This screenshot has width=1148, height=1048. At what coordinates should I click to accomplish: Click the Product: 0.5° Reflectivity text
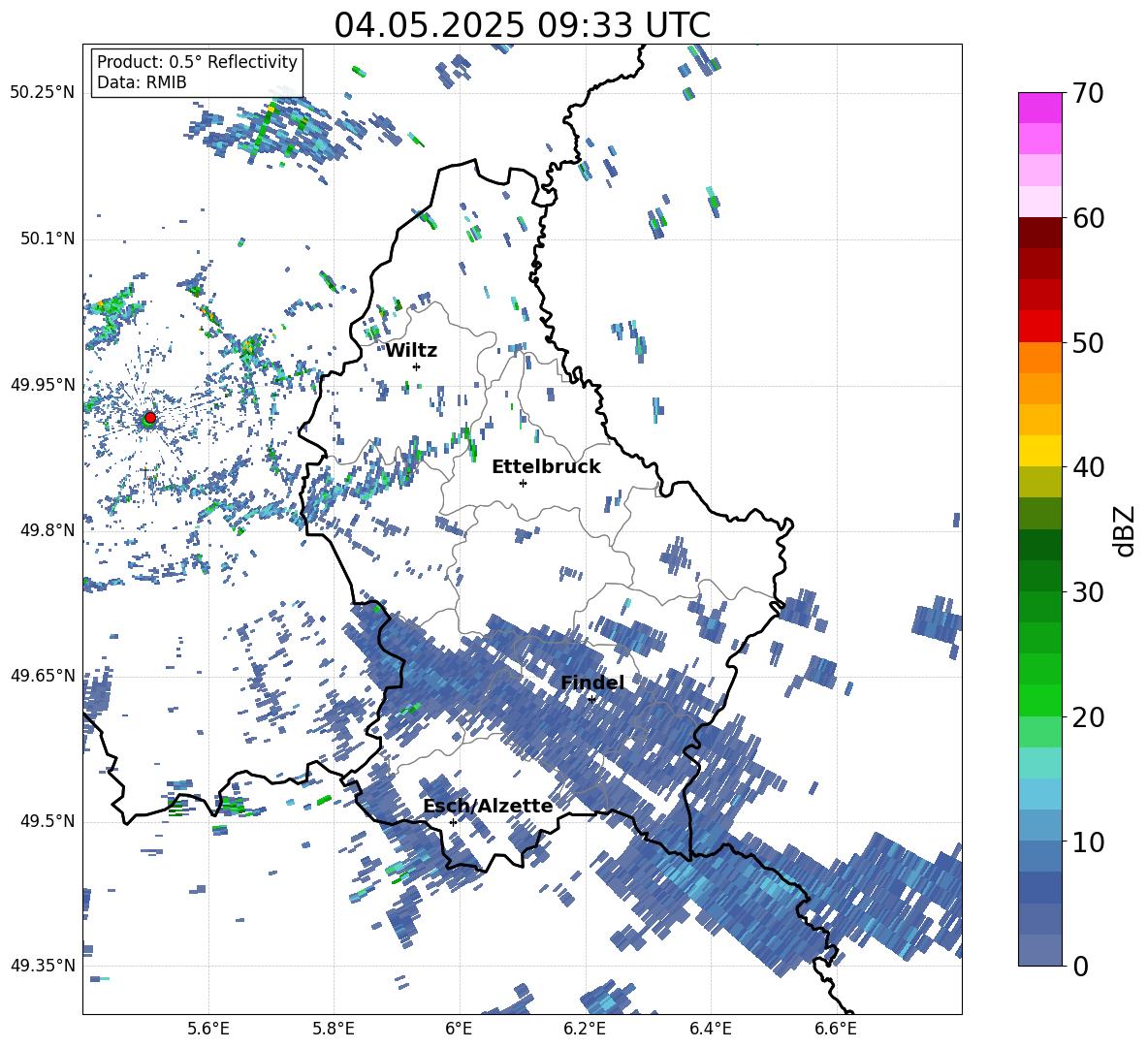click(x=197, y=62)
